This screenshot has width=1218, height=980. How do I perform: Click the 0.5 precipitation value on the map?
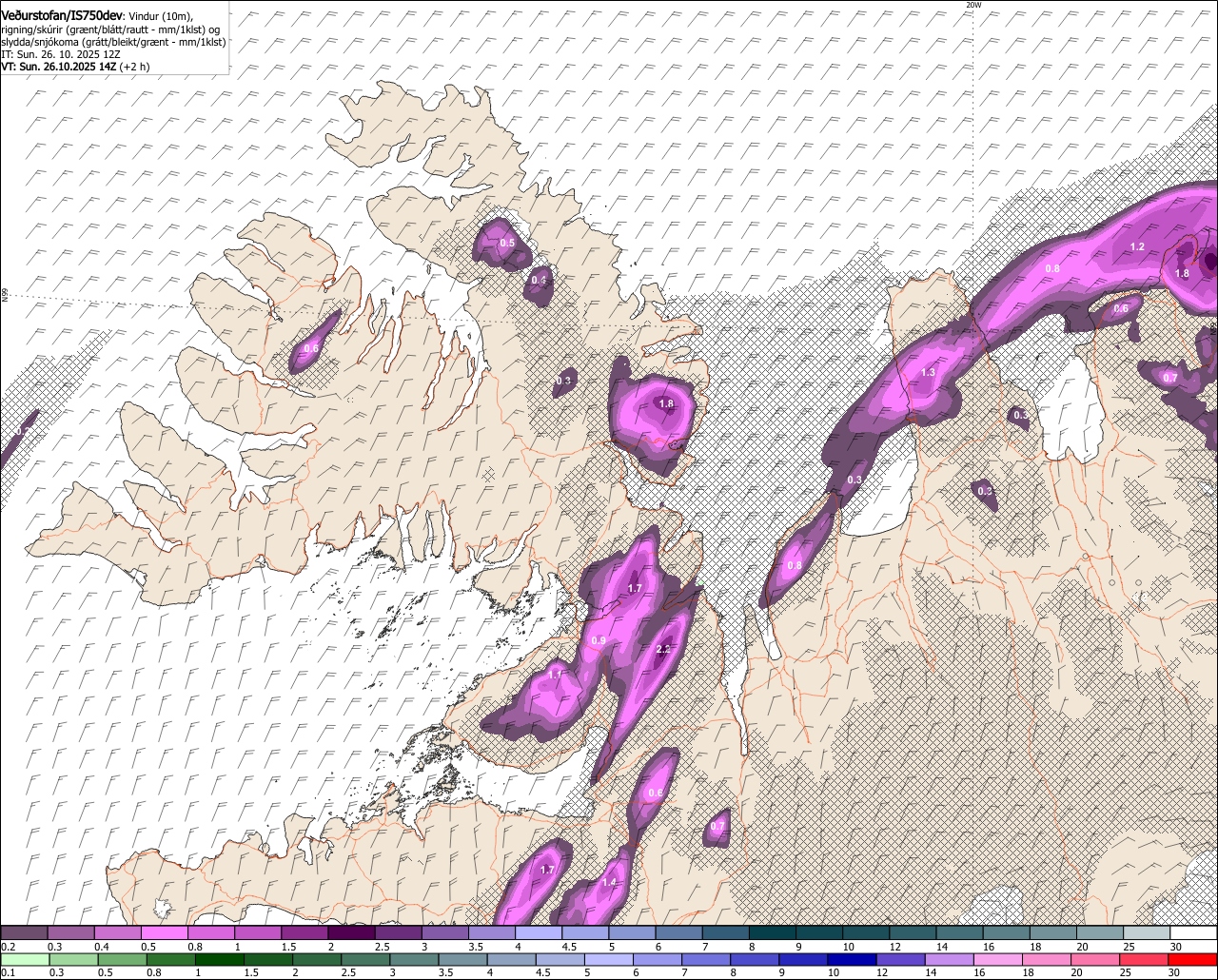pyautogui.click(x=507, y=244)
